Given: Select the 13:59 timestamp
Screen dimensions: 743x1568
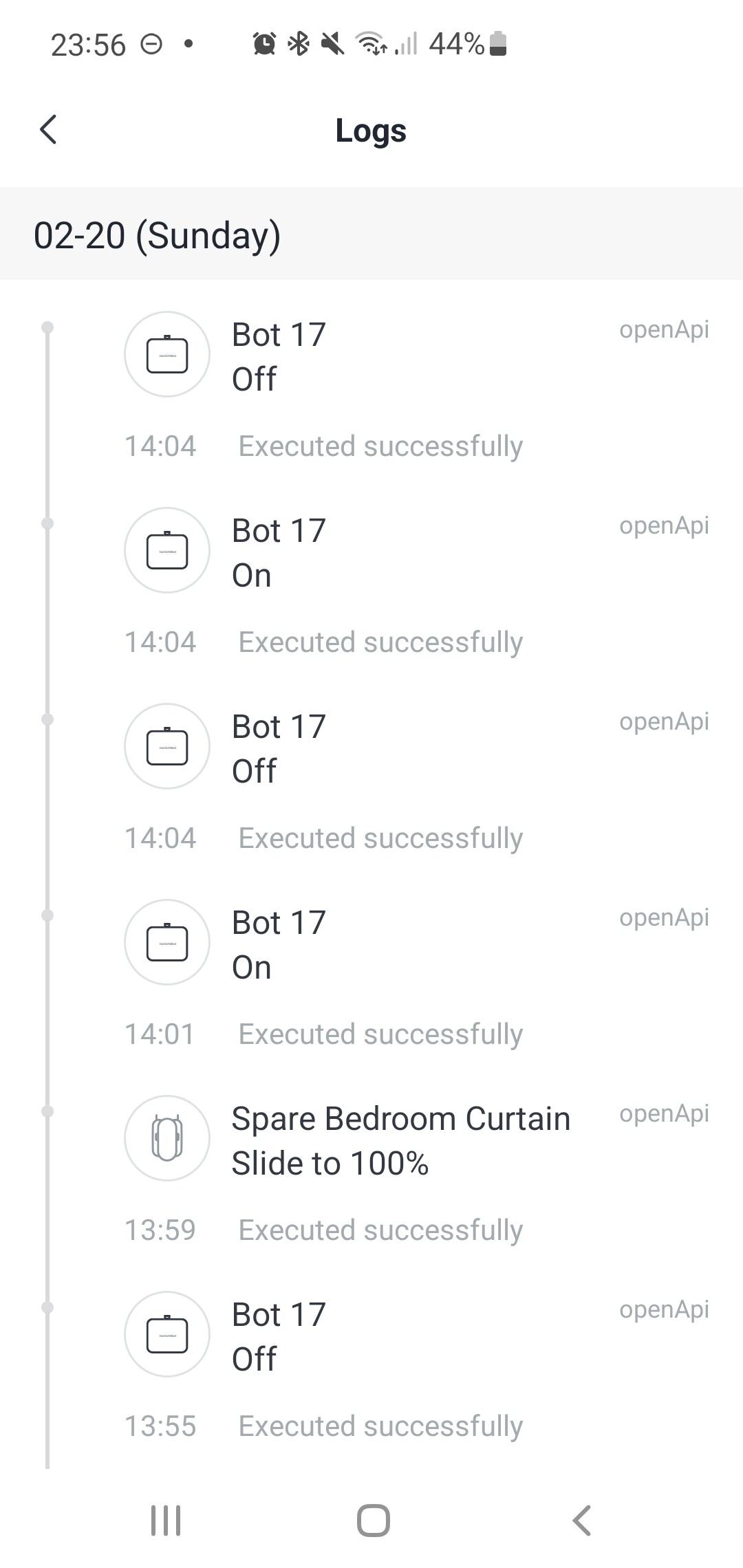Looking at the screenshot, I should pos(160,1230).
